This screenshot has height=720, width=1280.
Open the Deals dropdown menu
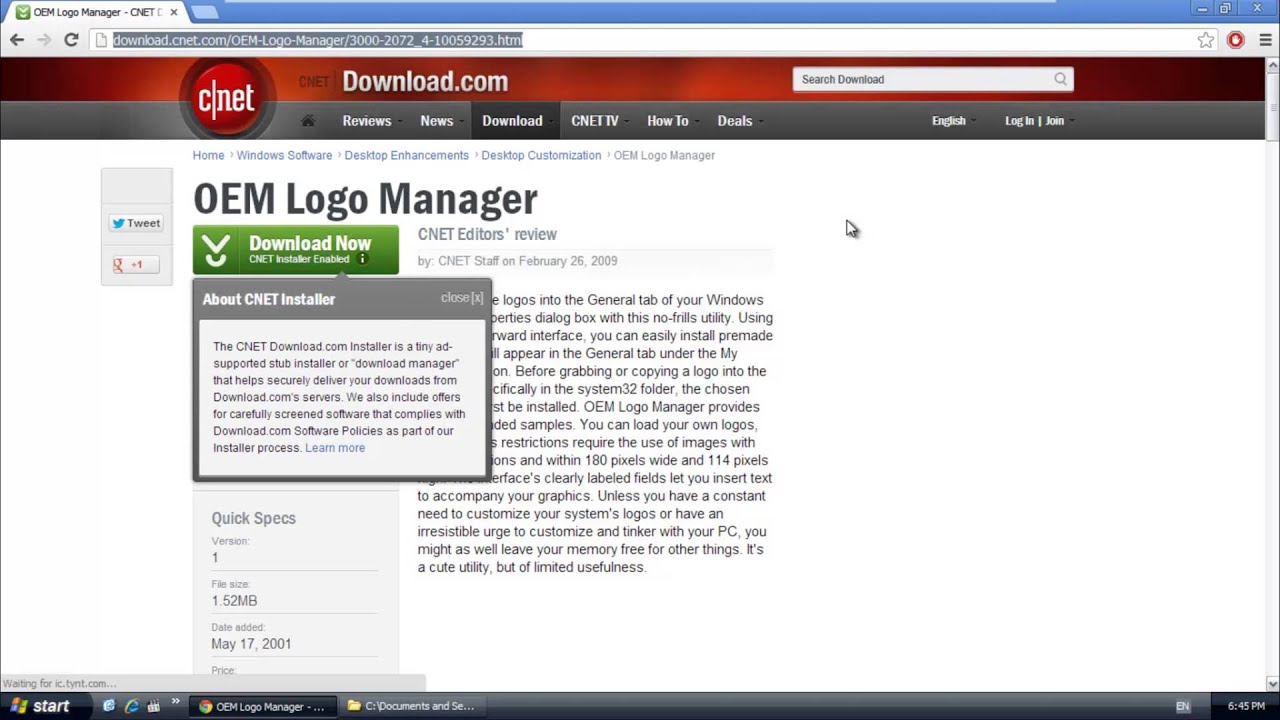(739, 121)
